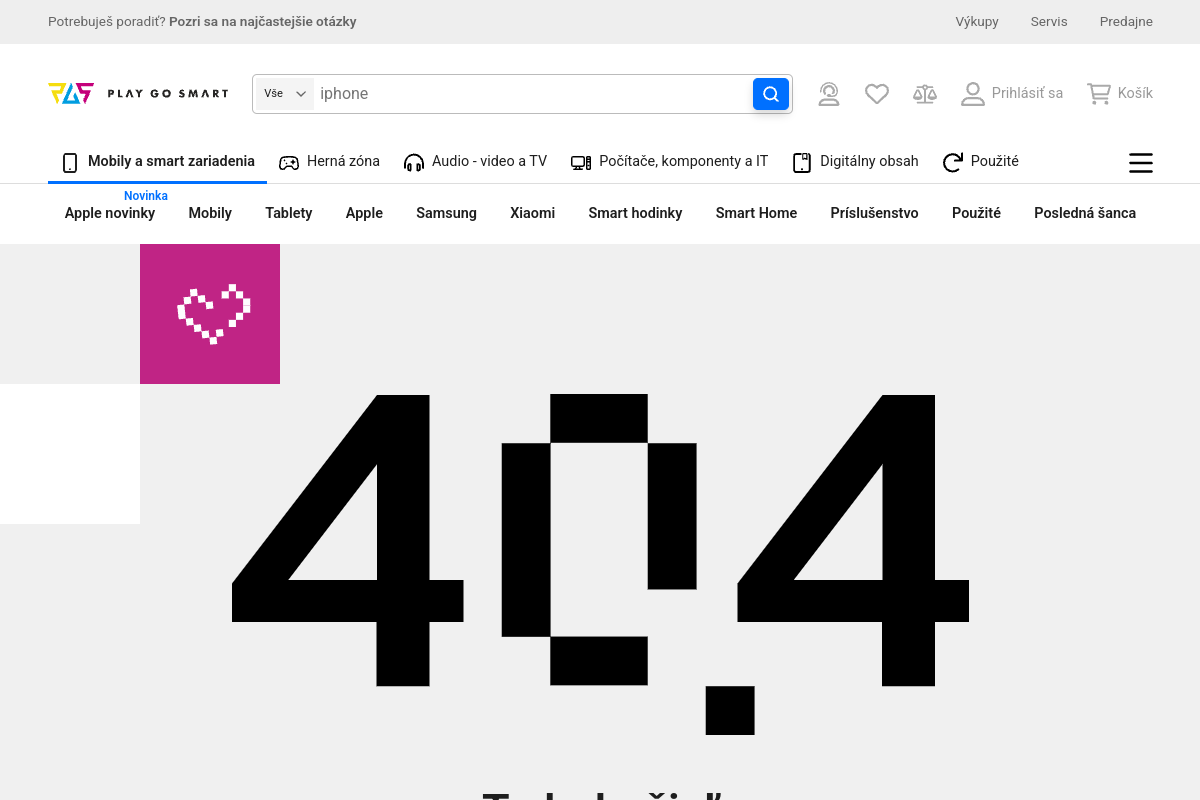Open the Servis link
Screen dimensions: 1200x800
pos(1049,22)
